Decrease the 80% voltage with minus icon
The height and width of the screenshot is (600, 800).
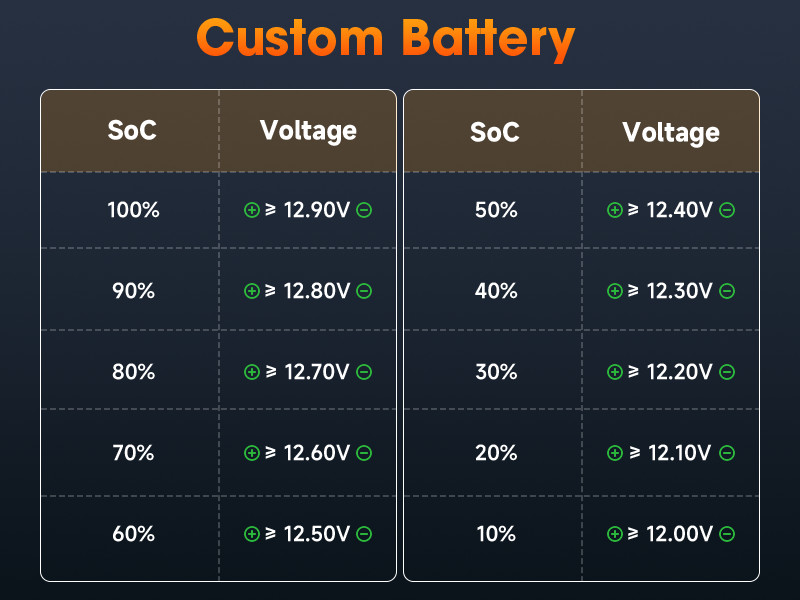click(x=365, y=372)
